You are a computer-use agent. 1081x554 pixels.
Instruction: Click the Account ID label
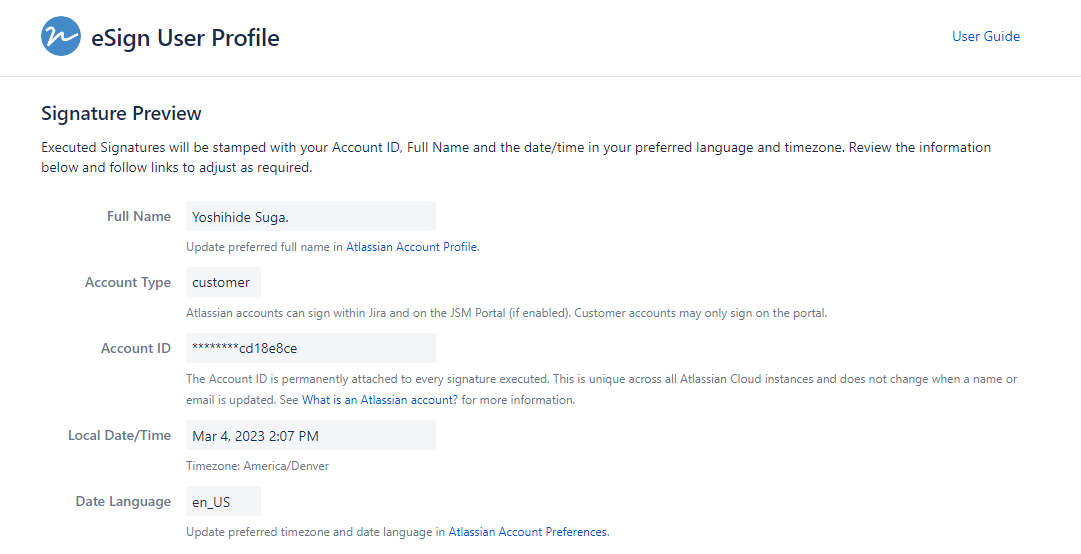coord(136,349)
